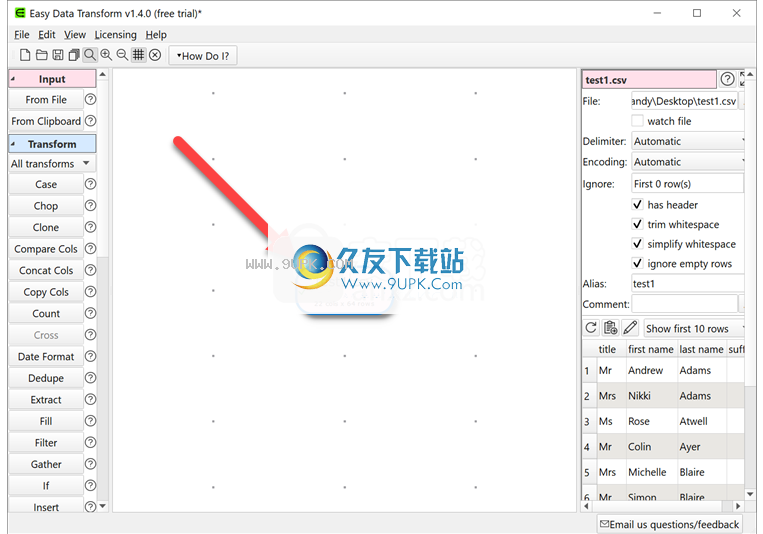Image resolution: width=763 pixels, height=534 pixels.
Task: Click Email us questions/feedback button
Action: coord(670,524)
